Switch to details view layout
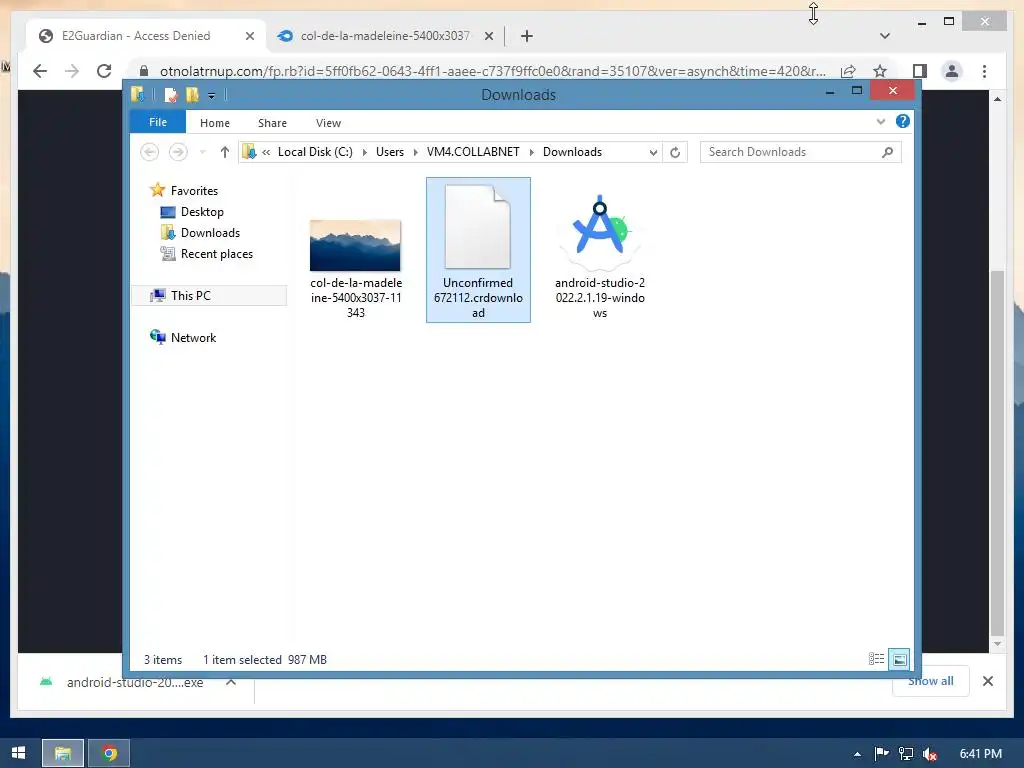Viewport: 1024px width, 768px height. [x=876, y=659]
